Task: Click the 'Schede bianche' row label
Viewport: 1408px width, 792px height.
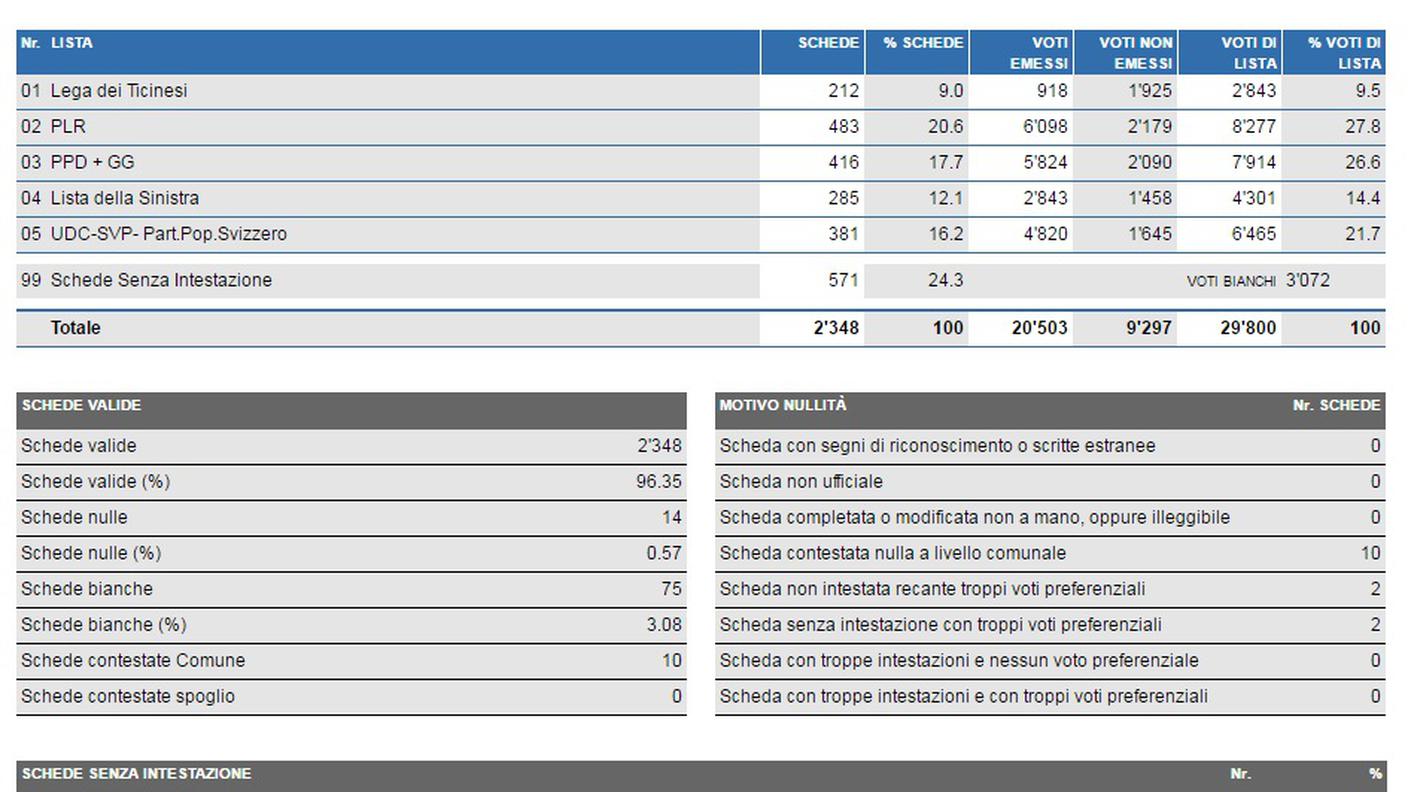Action: coord(87,589)
